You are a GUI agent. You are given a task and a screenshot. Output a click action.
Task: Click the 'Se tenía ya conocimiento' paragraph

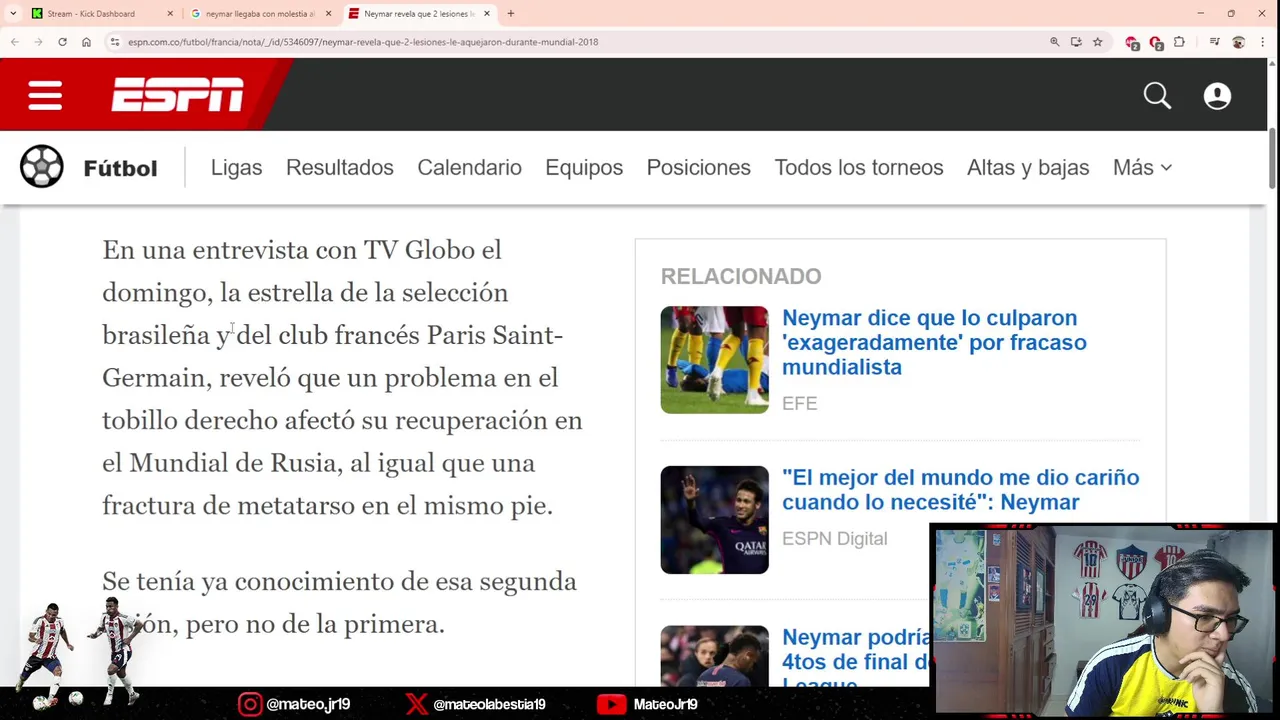(339, 602)
